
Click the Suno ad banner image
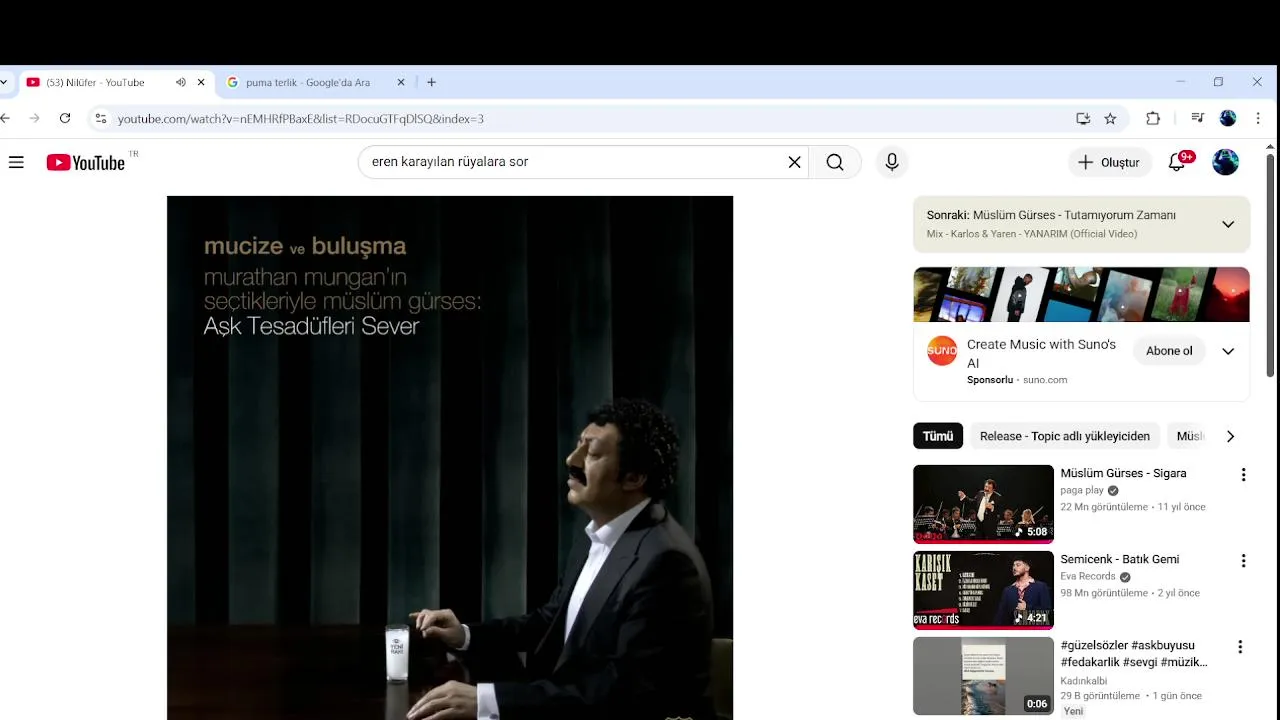click(x=1081, y=294)
